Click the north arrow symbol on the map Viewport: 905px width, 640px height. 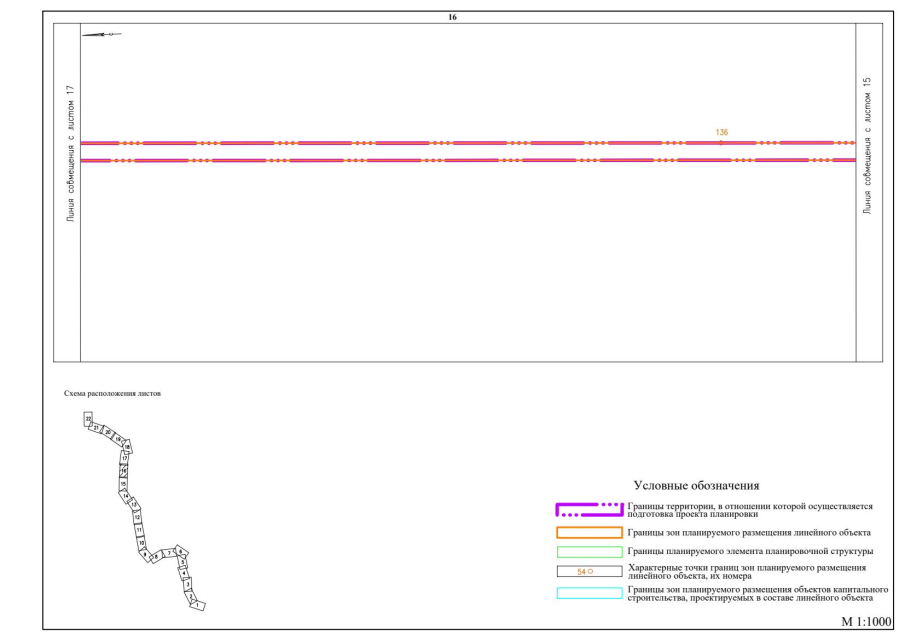pyautogui.click(x=102, y=35)
